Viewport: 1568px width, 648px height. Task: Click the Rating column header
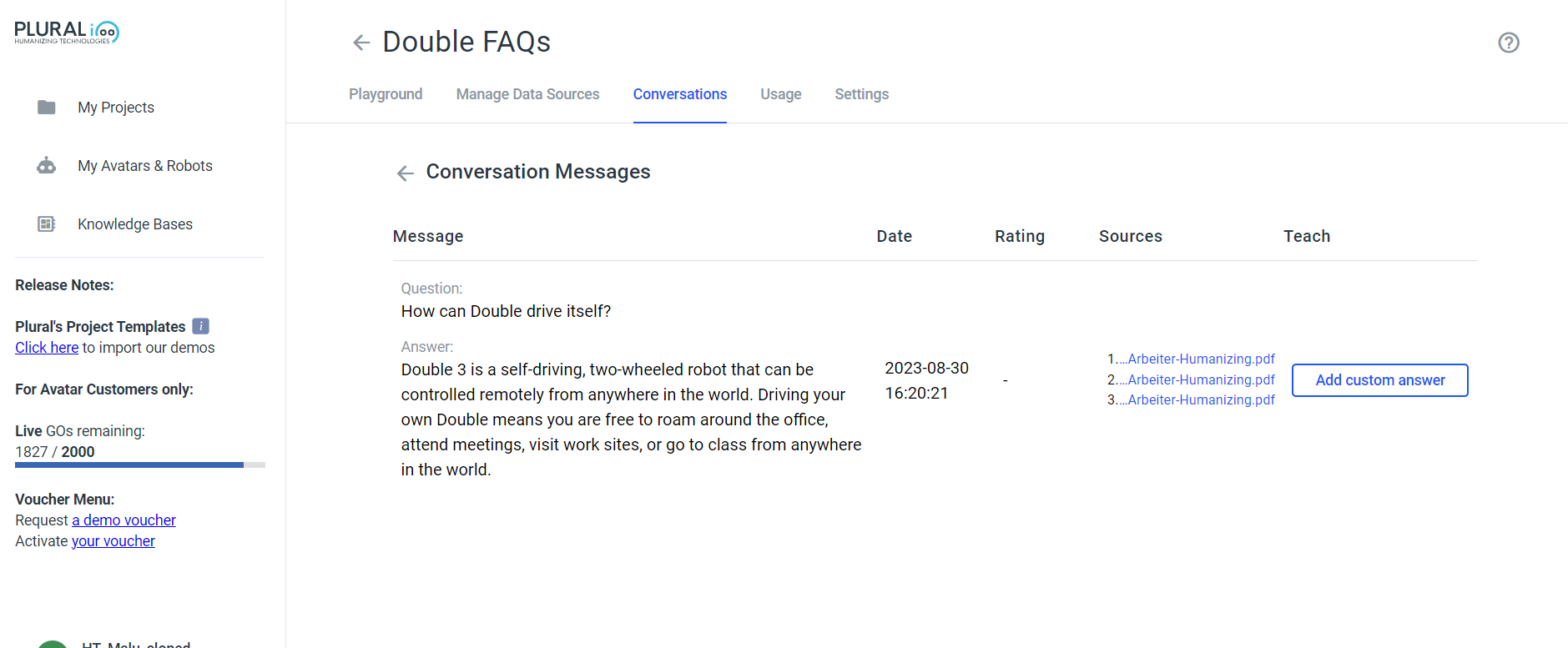coord(1020,236)
